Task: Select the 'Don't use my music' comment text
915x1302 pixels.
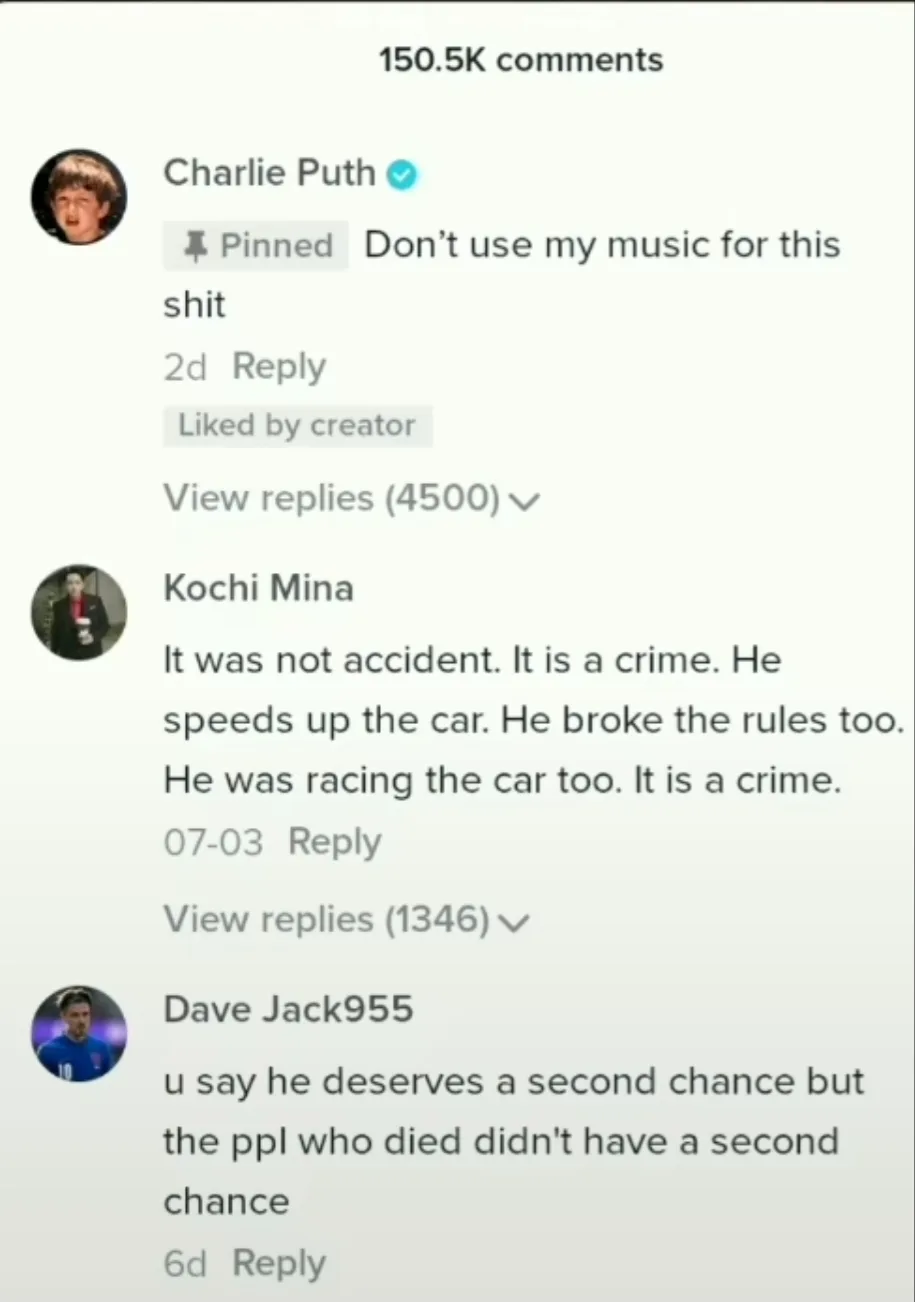Action: (502, 275)
